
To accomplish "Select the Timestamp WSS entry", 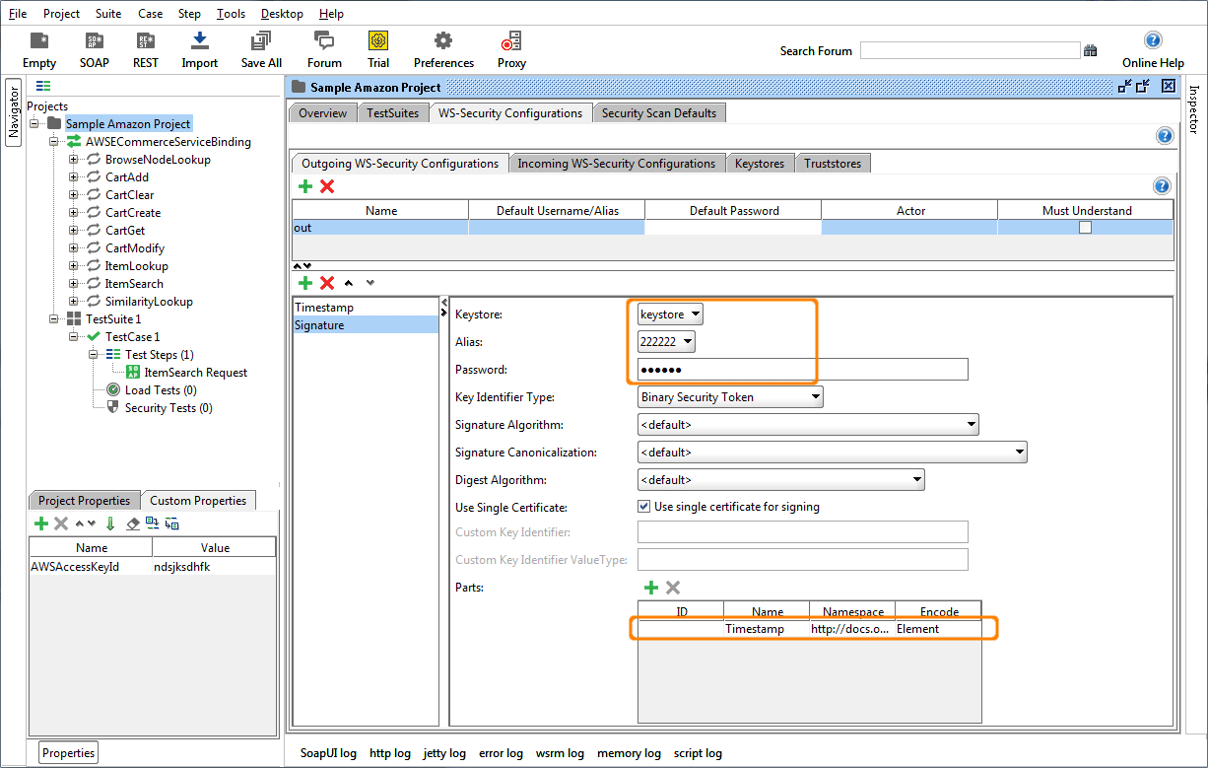I will pos(365,307).
